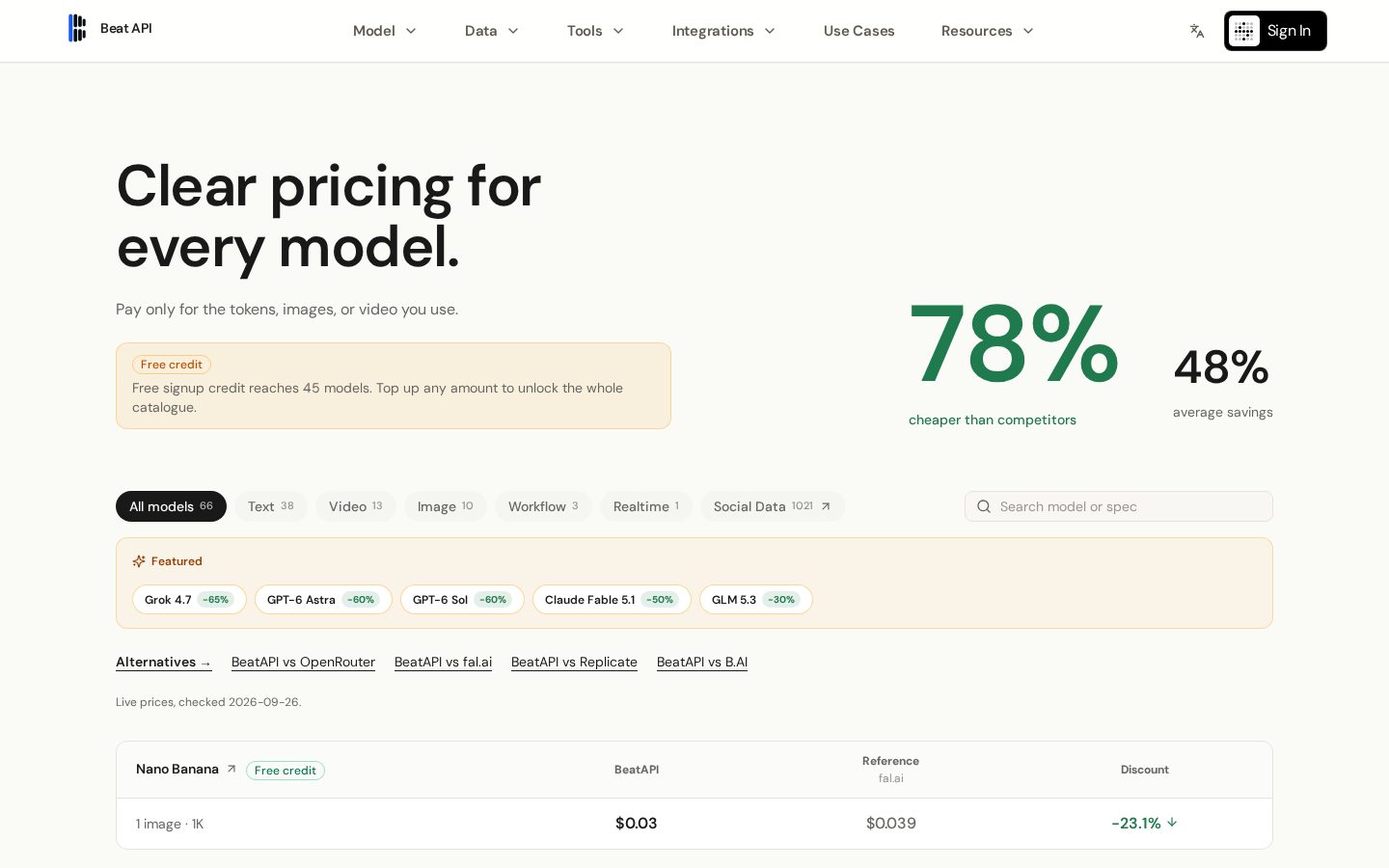
Task: Click the Discount column header
Action: [x=1145, y=770]
